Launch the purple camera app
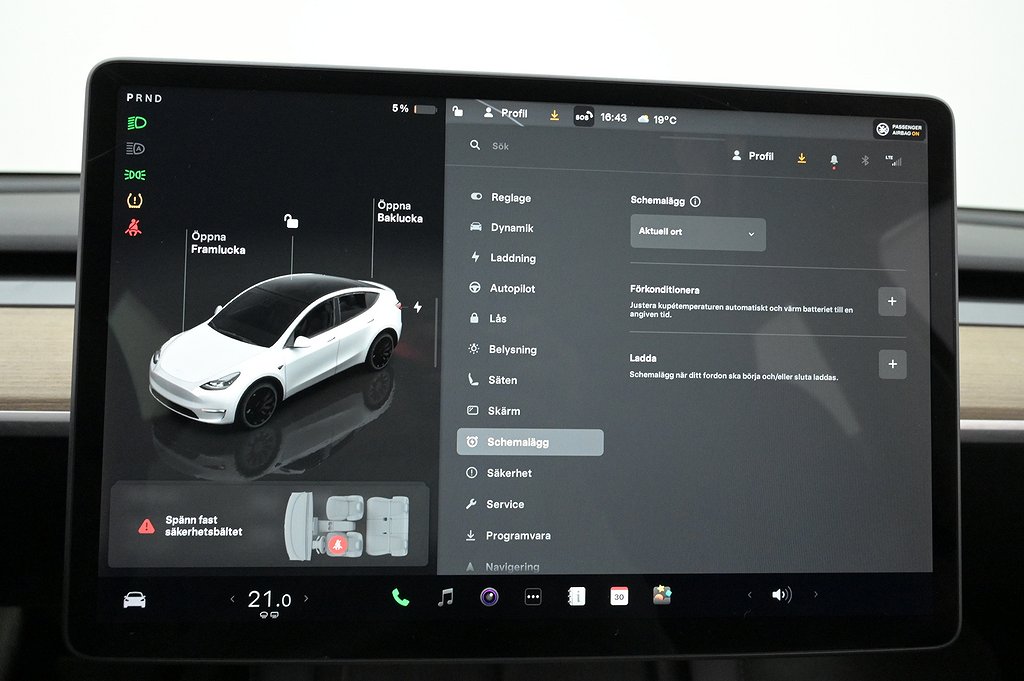This screenshot has width=1024, height=681. pos(489,597)
